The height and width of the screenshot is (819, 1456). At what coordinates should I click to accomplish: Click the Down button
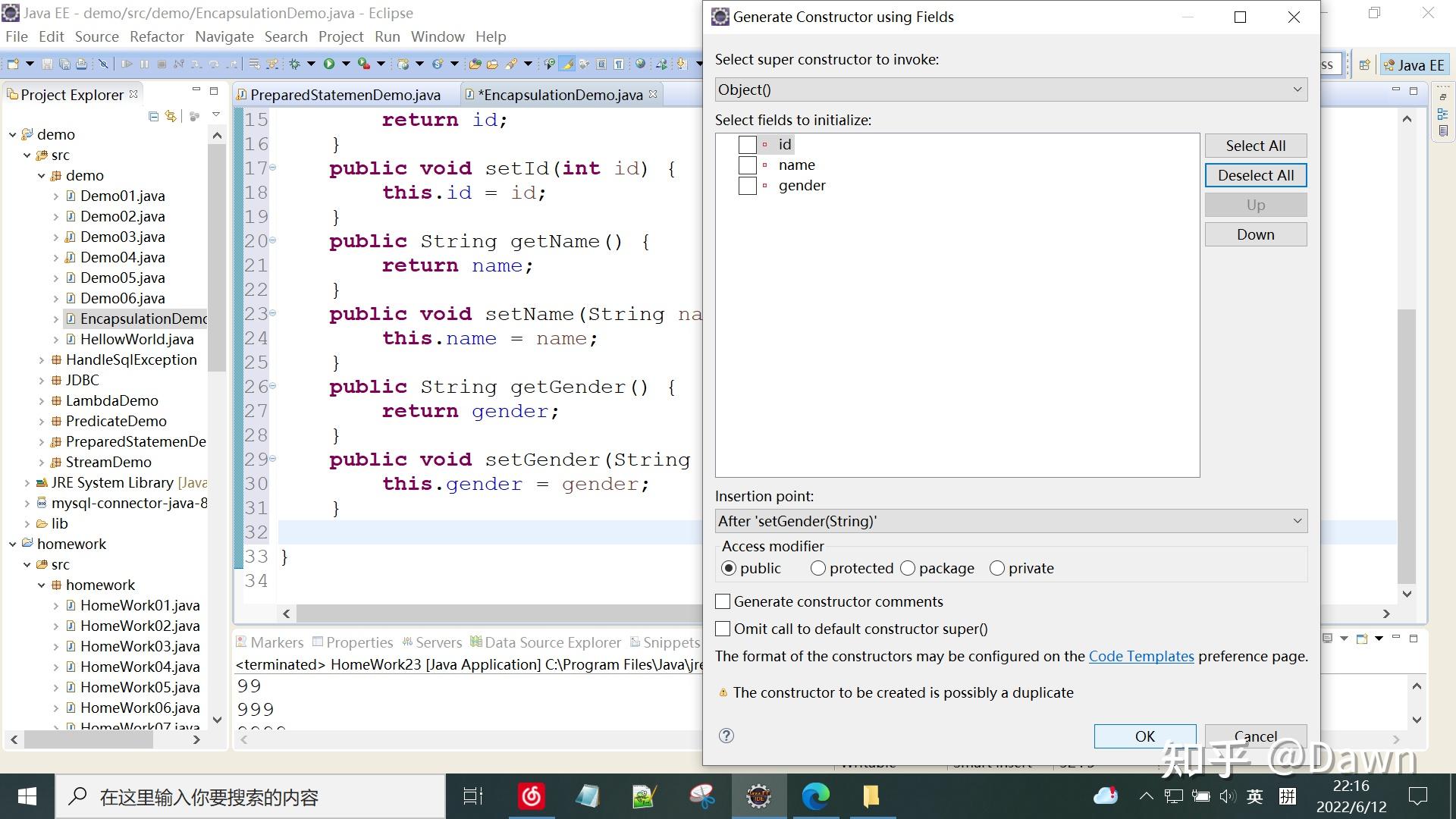[x=1256, y=234]
